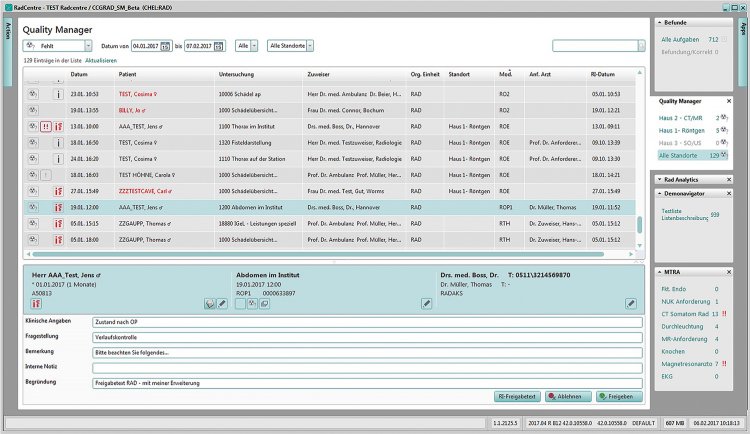Click into Interne Notiz field
This screenshot has width=750, height=434.
pyautogui.click(x=367, y=368)
